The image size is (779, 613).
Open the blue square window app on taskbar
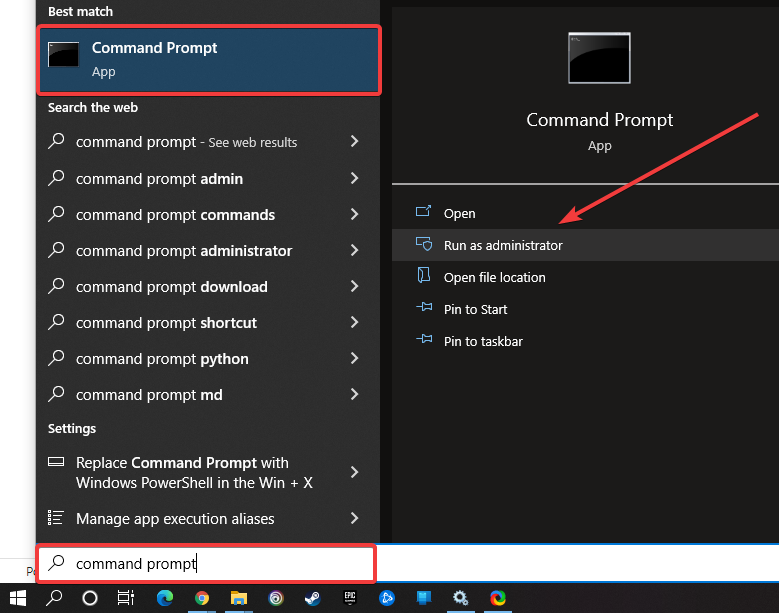point(424,598)
